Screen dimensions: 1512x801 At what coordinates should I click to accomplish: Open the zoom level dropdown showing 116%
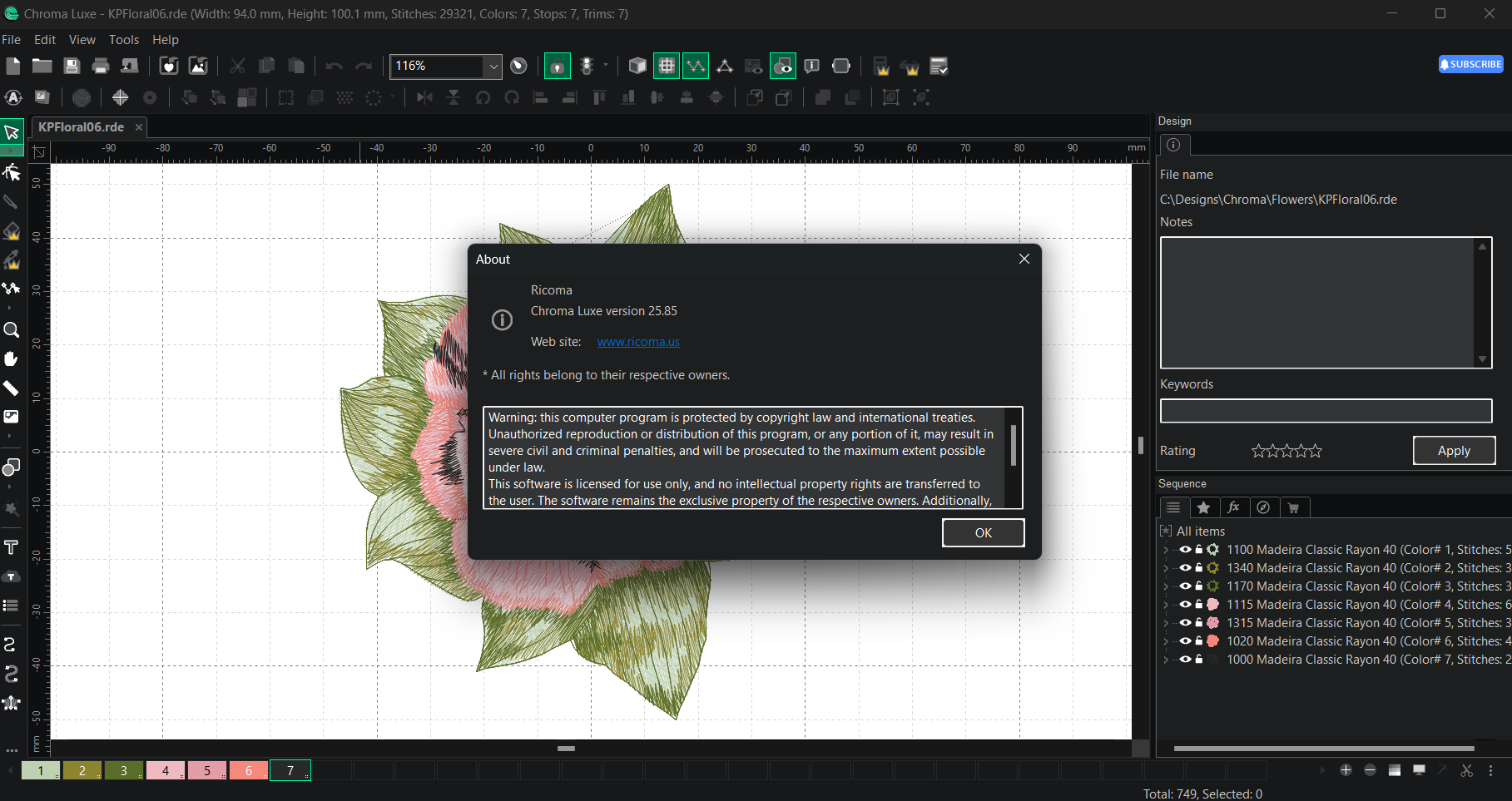click(493, 66)
